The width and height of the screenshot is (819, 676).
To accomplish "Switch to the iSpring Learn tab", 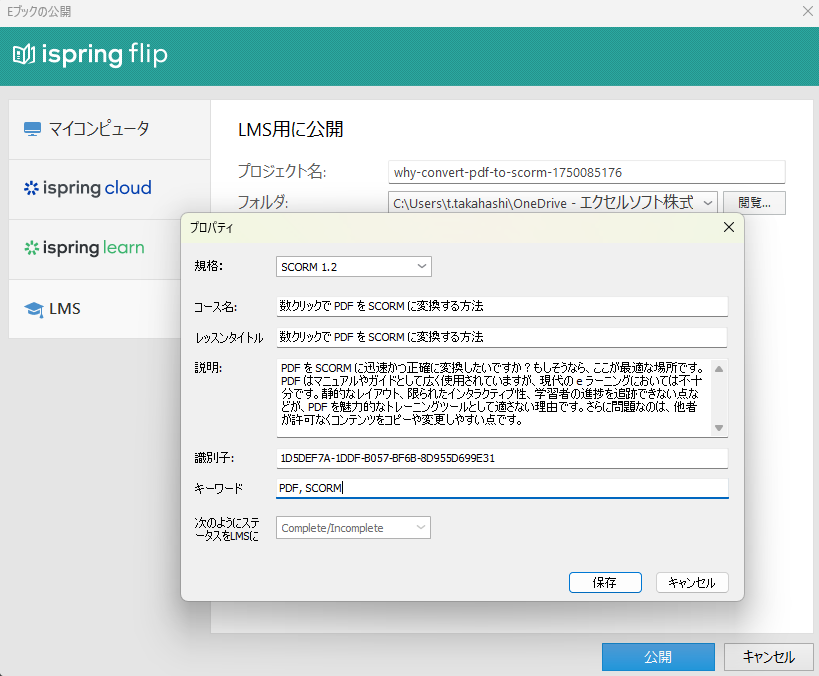I will click(95, 249).
